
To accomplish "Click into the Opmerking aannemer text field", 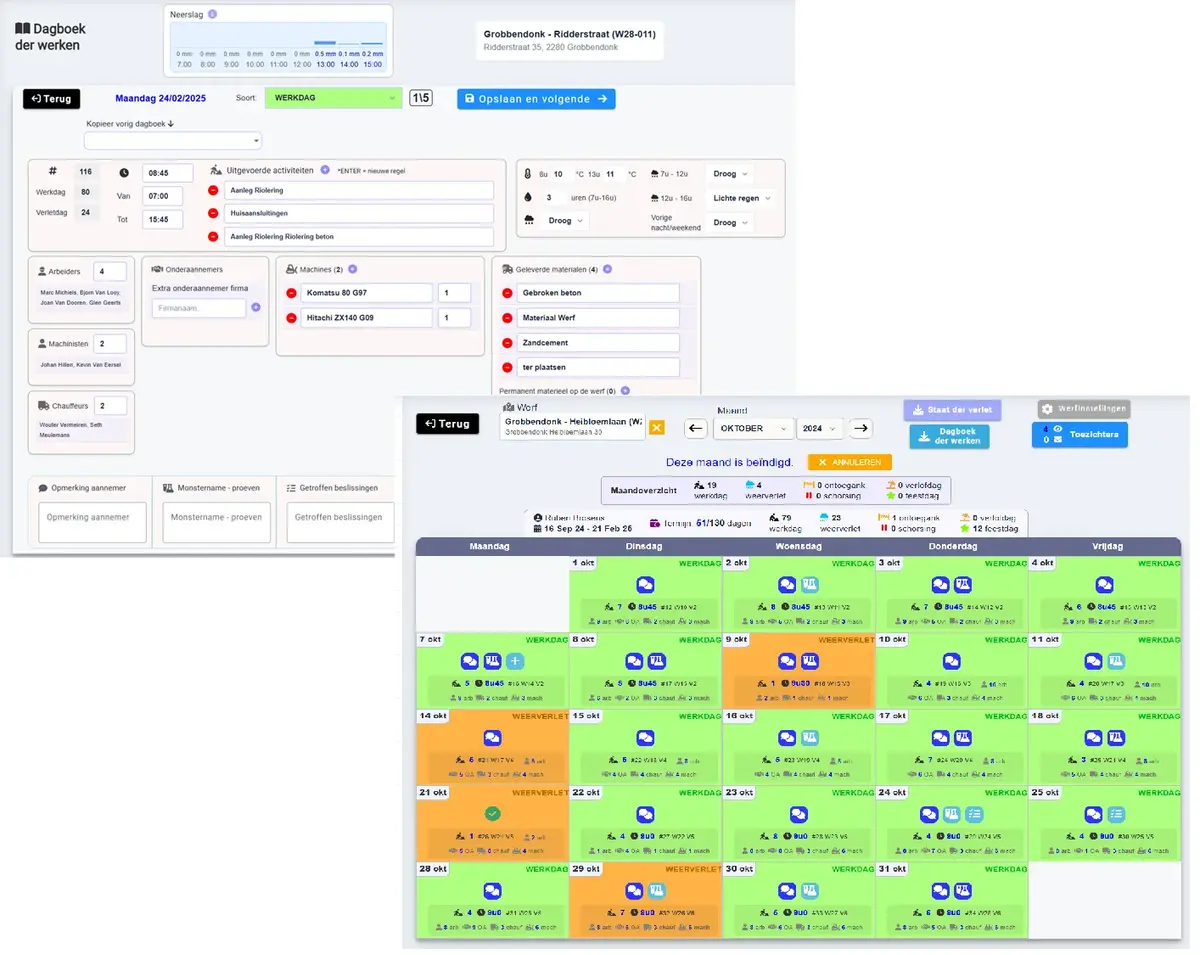I will coord(92,522).
